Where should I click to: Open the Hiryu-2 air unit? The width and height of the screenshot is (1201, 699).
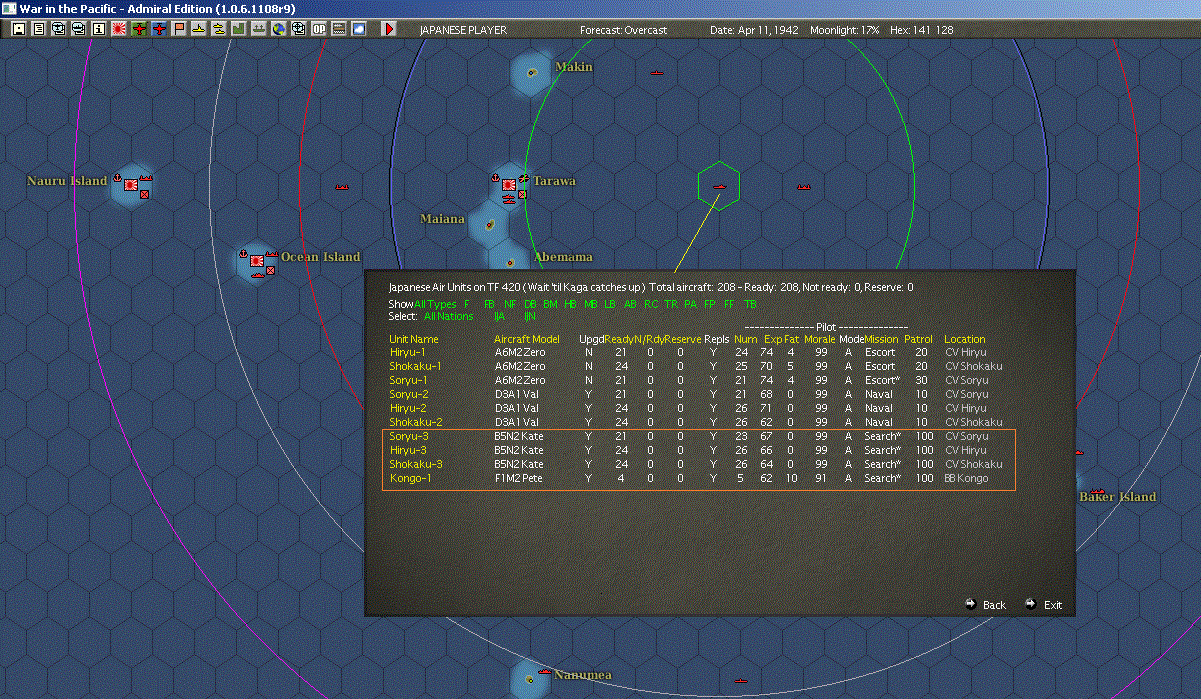pyautogui.click(x=408, y=408)
